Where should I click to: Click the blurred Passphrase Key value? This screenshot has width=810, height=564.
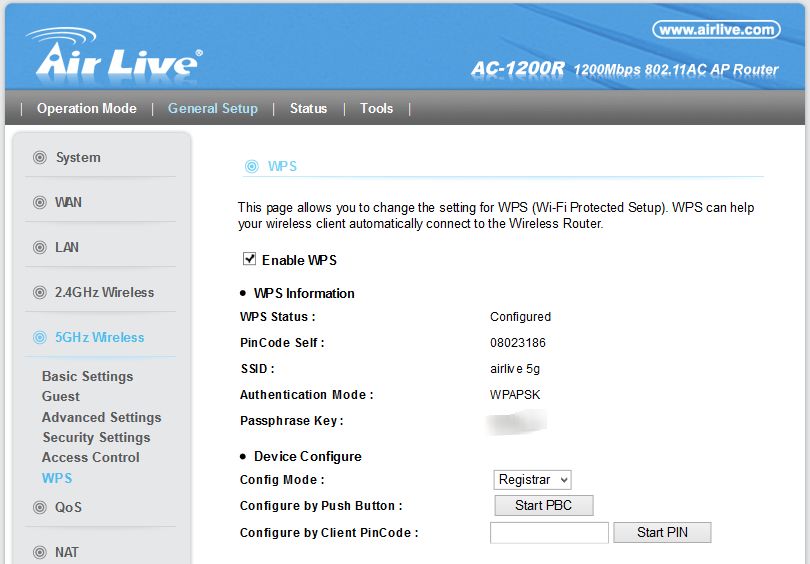click(517, 421)
